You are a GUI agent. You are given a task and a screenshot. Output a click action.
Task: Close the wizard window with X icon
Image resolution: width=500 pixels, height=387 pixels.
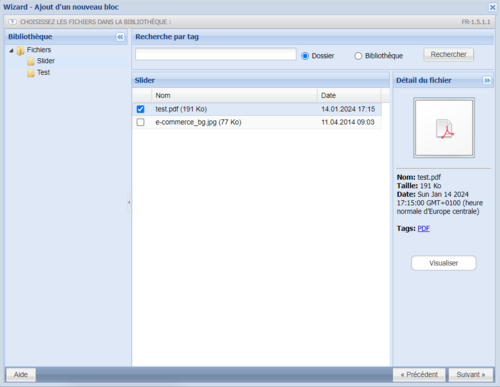[x=492, y=7]
